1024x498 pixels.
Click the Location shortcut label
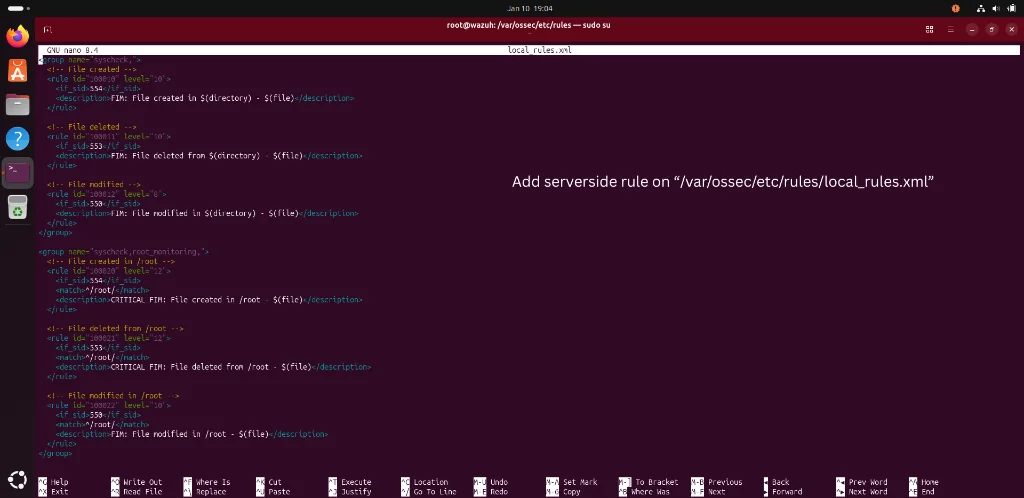pos(430,482)
